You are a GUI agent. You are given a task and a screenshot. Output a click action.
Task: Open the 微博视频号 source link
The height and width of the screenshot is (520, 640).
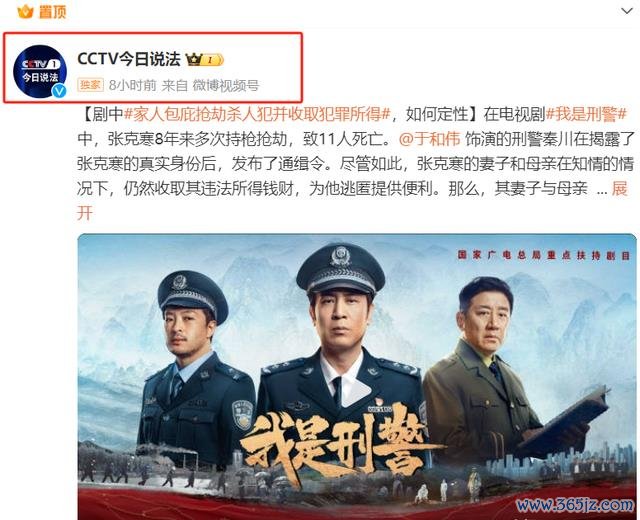[226, 85]
